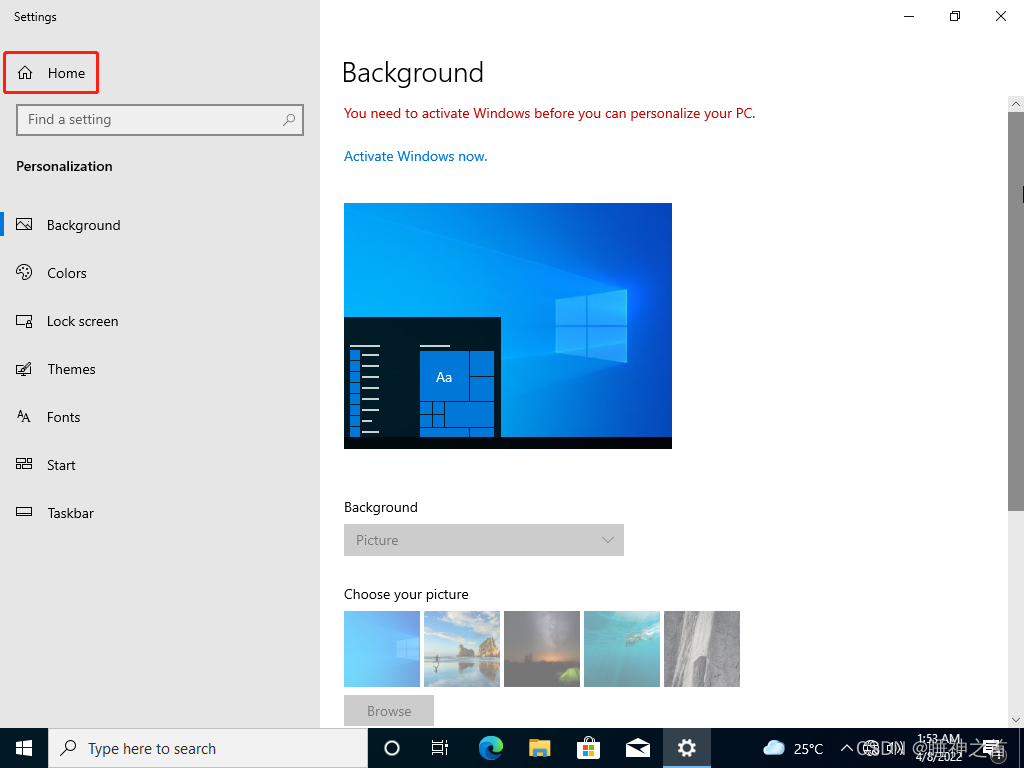Click the magnifier icon in Find a setting
Image resolution: width=1024 pixels, height=768 pixels.
point(289,120)
